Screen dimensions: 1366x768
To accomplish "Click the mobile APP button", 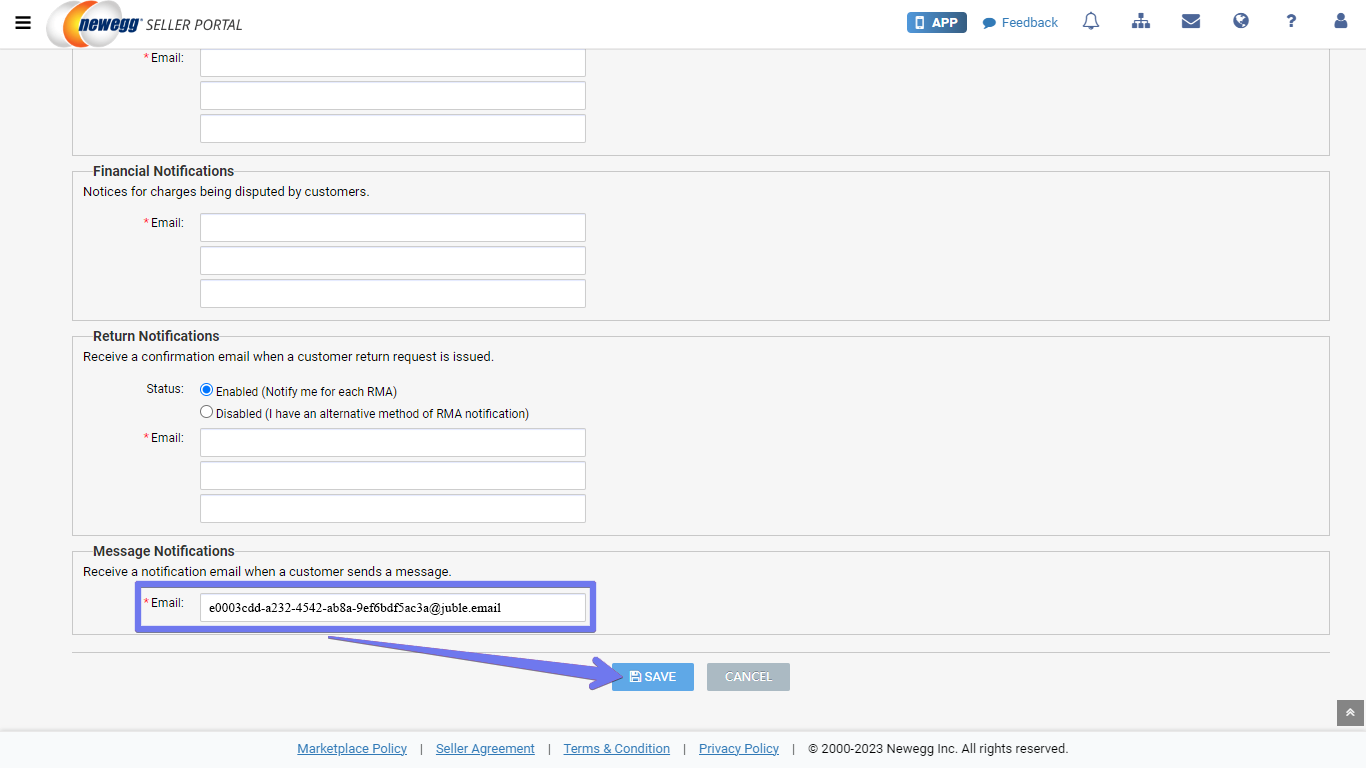I will click(936, 22).
